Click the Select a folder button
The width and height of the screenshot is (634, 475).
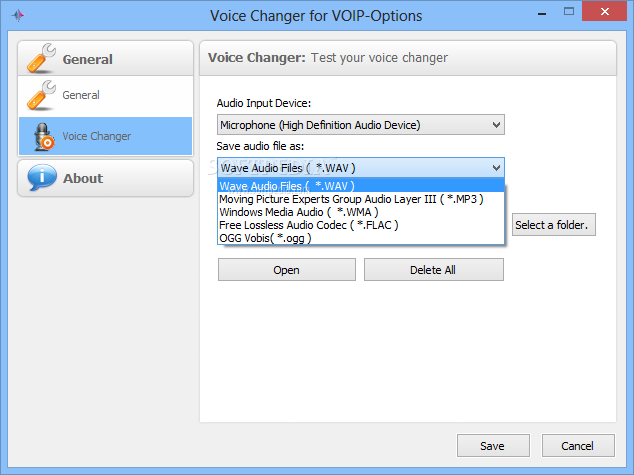click(x=554, y=225)
